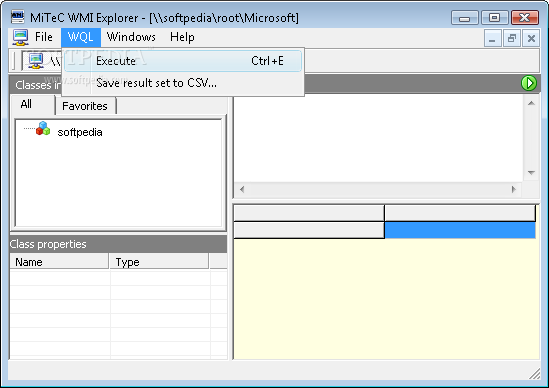Click scroll up arrow in query editor
Viewport: 549px width, 388px height.
coord(531,103)
